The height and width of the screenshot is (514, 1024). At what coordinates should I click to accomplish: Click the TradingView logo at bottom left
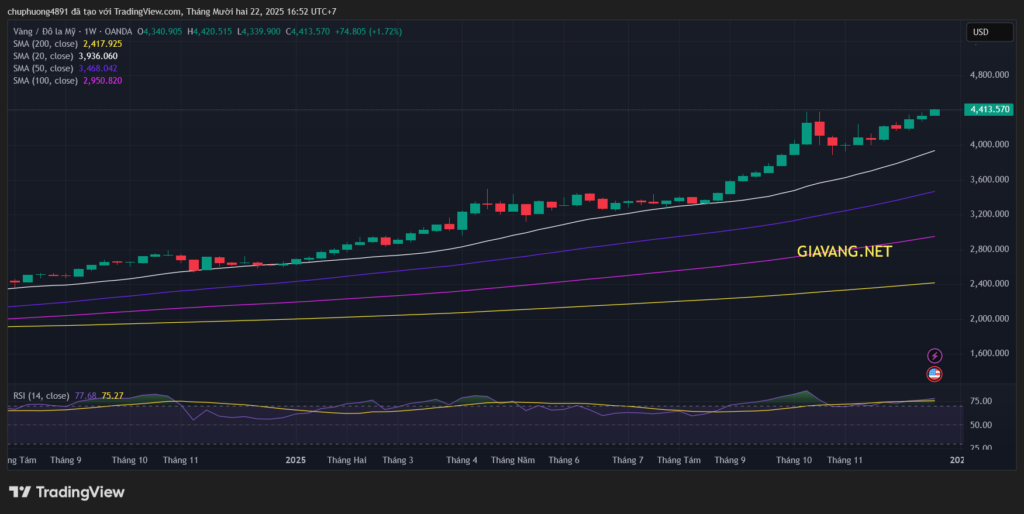[67, 492]
